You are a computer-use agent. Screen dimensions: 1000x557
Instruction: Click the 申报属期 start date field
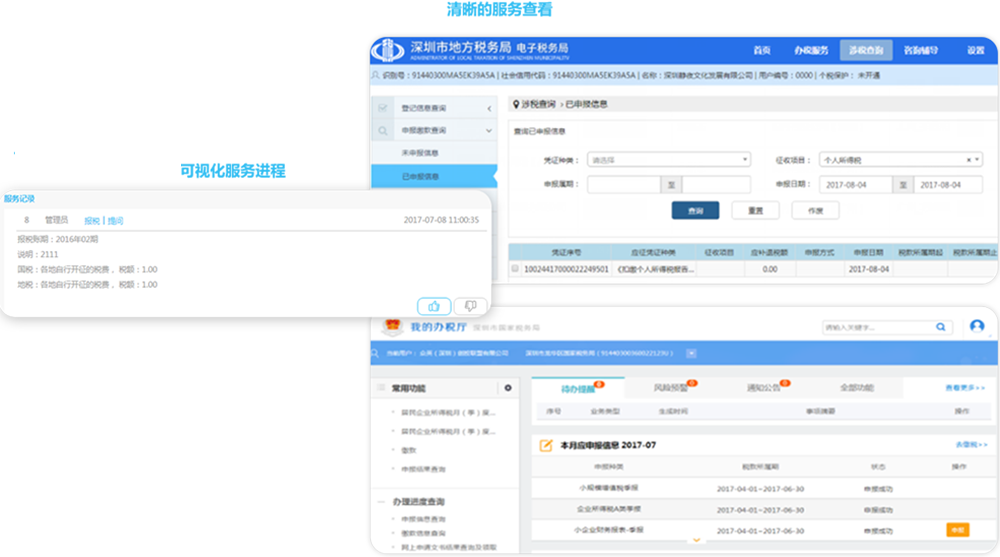(624, 184)
